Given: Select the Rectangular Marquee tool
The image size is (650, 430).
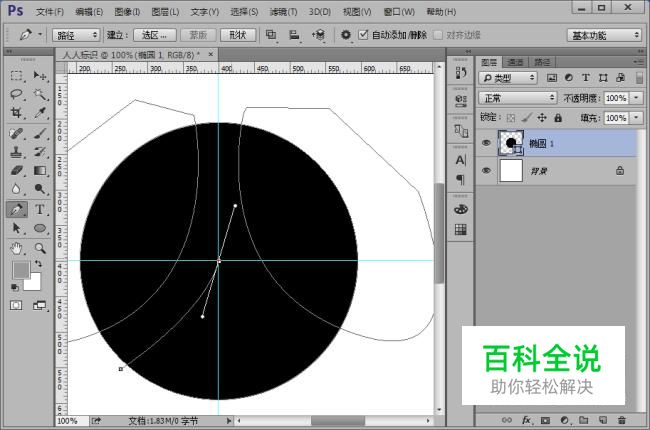Looking at the screenshot, I should click(16, 75).
